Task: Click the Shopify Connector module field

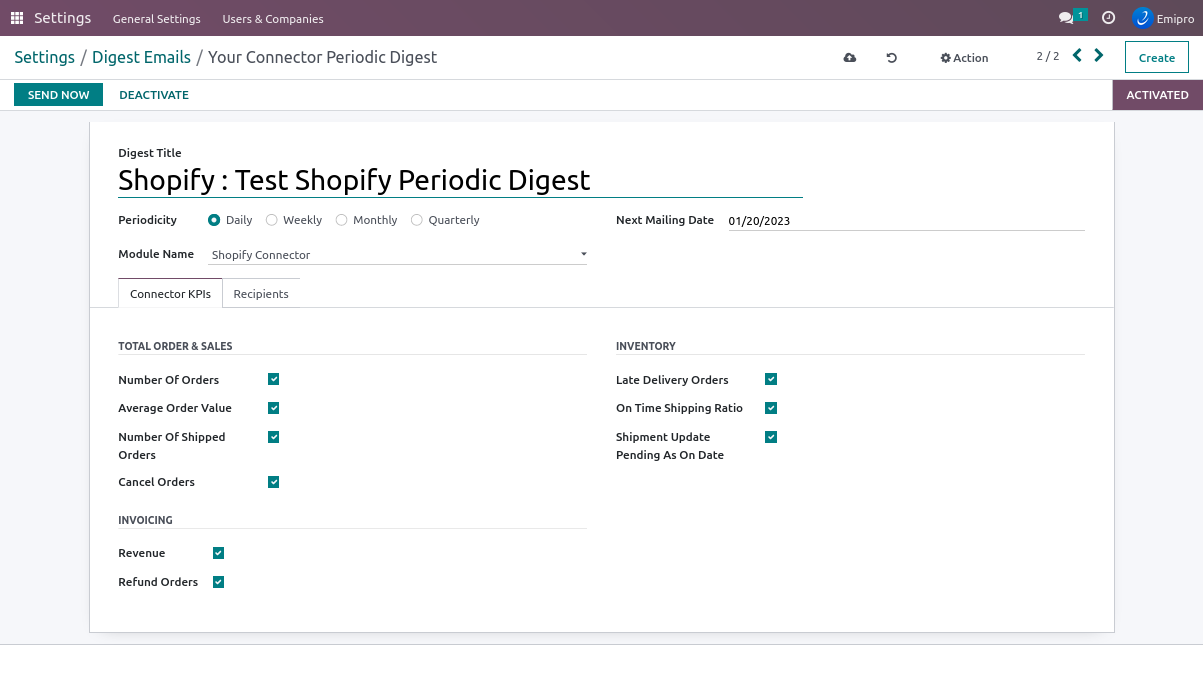Action: 398,255
